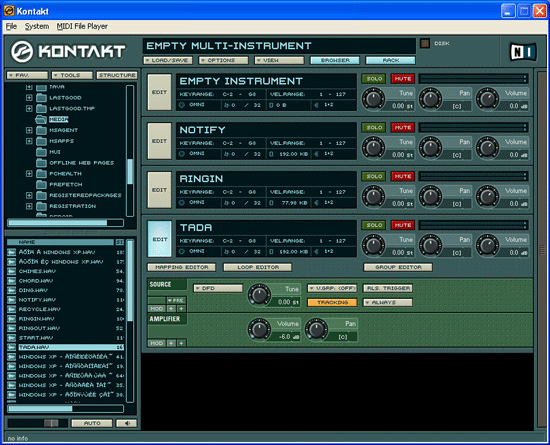
Task: Click the MIDI channel icon of NOTIFY
Action: [181, 154]
